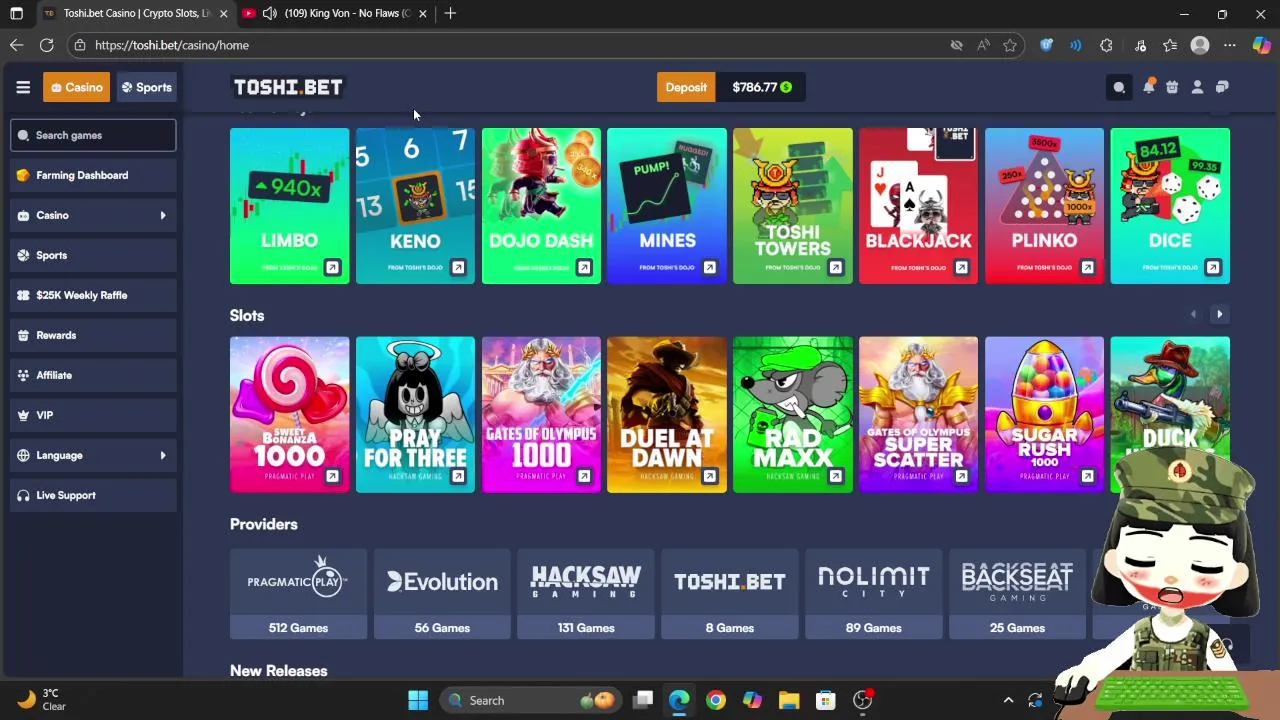Open the gift rewards icon in the header
Screen dimensions: 1280x720
(x=1172, y=87)
